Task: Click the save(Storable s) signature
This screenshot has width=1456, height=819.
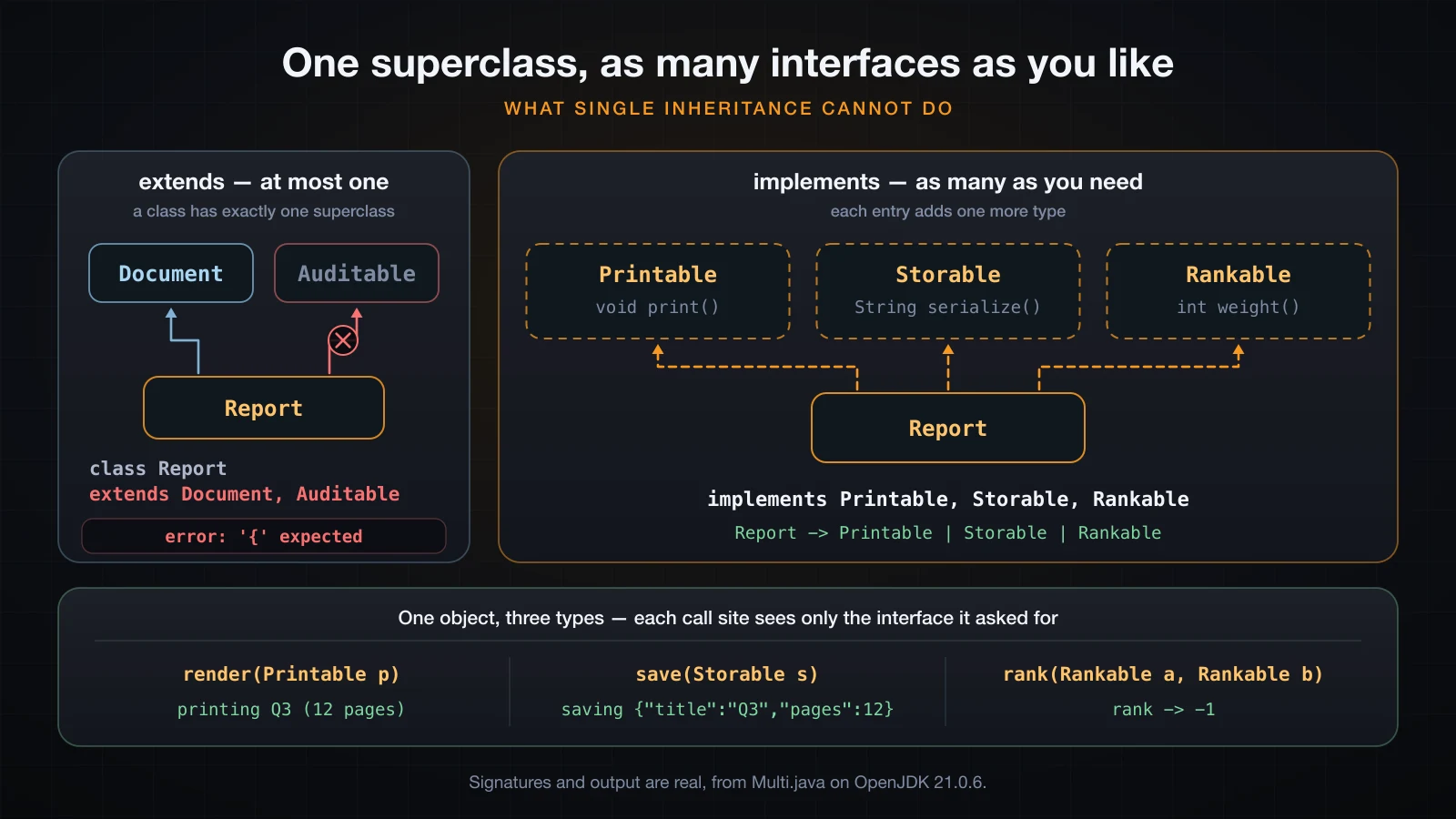Action: 727,674
